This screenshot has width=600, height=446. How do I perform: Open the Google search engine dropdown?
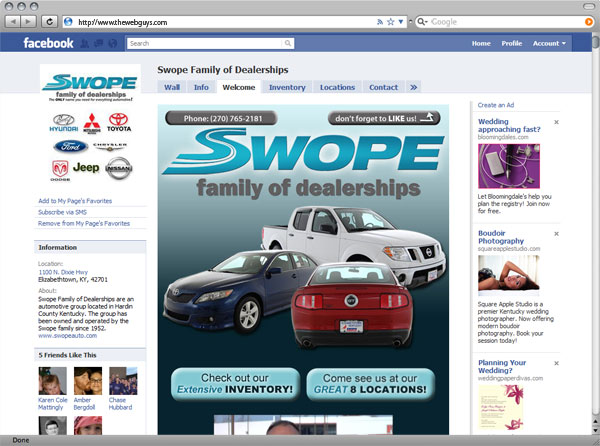tap(422, 22)
